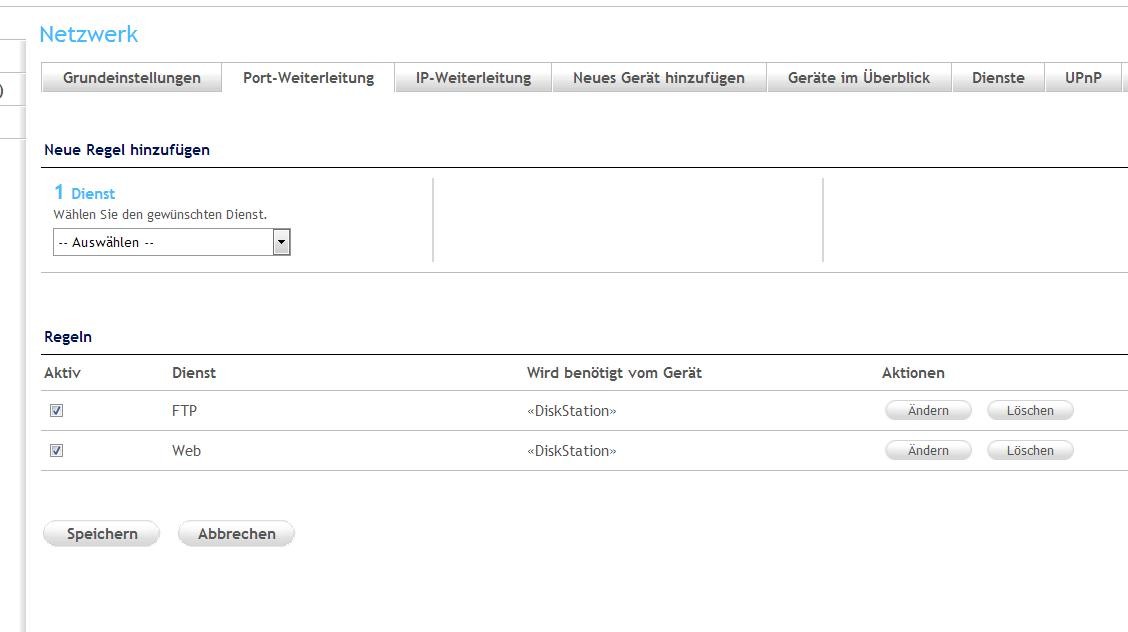Expand the Dienst Auswählen dropdown

point(163,242)
